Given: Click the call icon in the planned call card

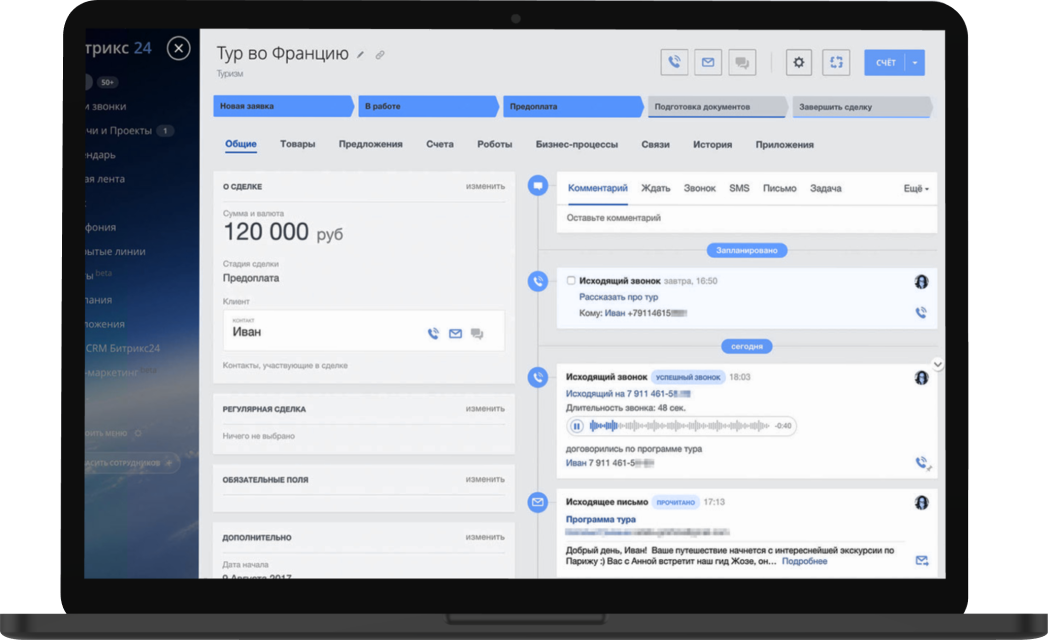Looking at the screenshot, I should 921,312.
